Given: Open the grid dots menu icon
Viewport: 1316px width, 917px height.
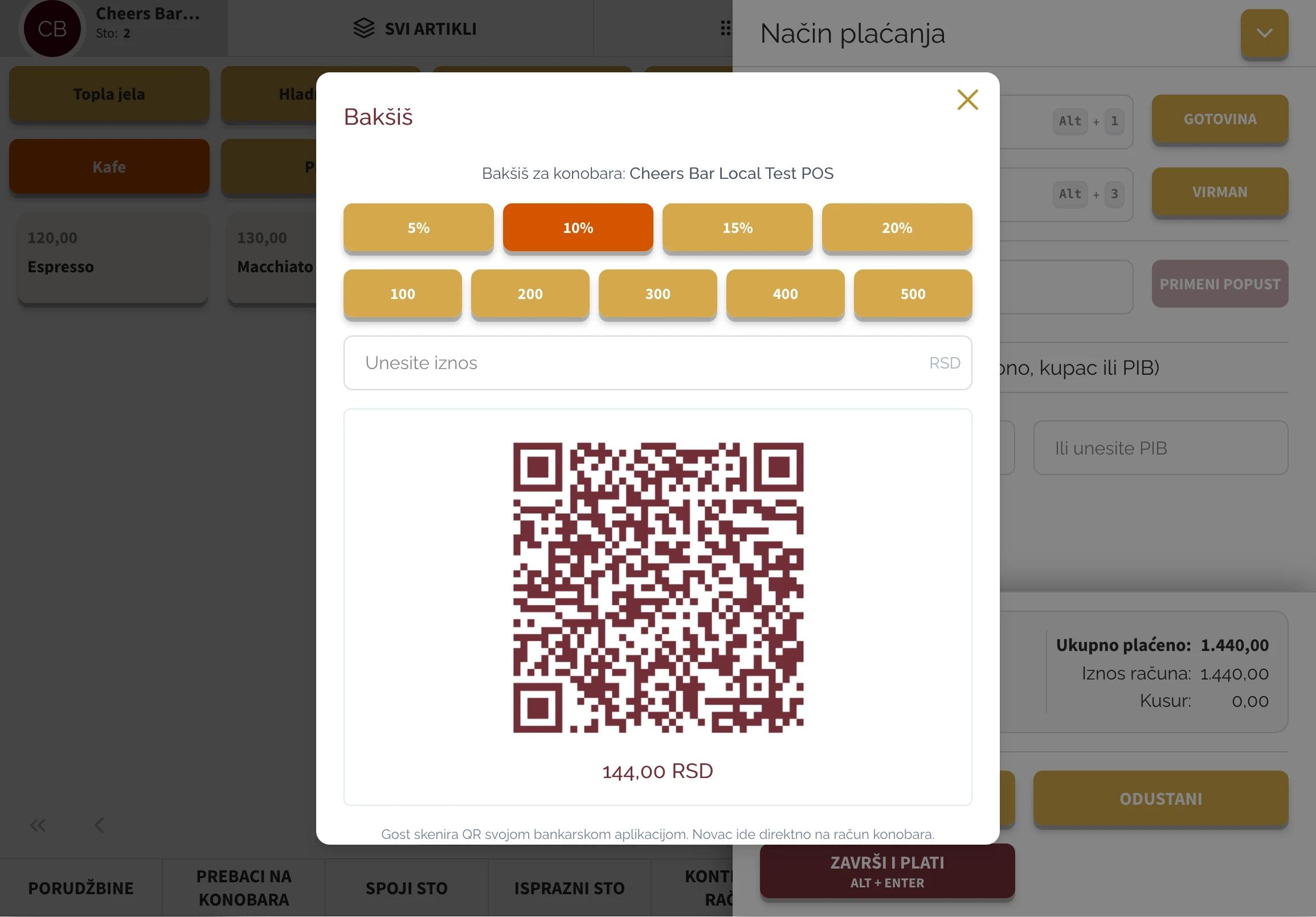Looking at the screenshot, I should click(x=726, y=28).
